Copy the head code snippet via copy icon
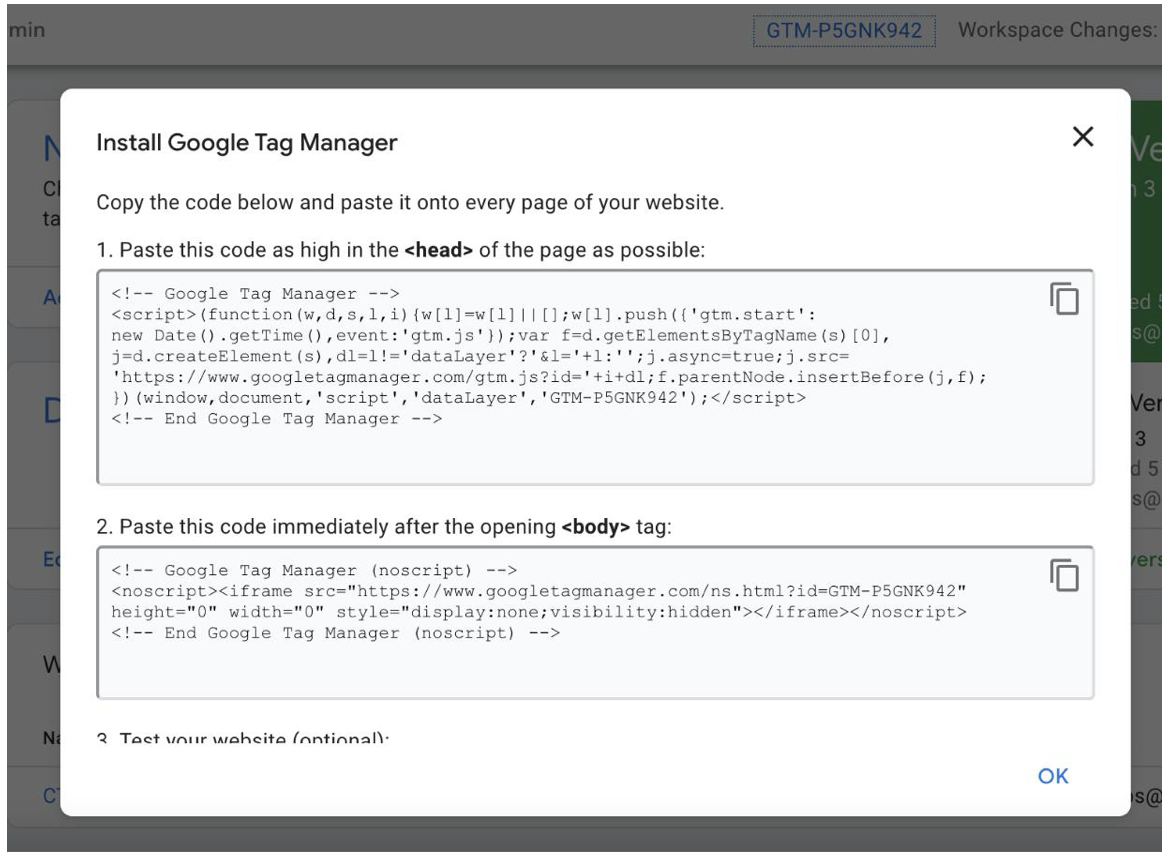The height and width of the screenshot is (856, 1168). coord(1064,299)
